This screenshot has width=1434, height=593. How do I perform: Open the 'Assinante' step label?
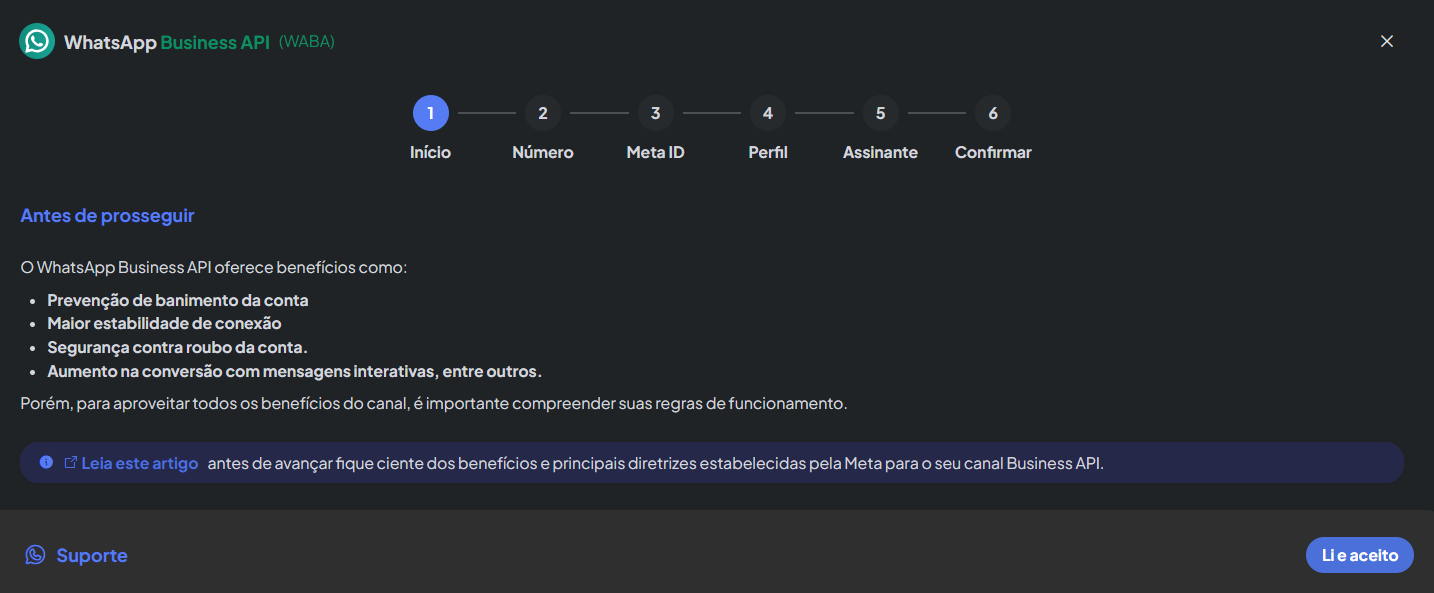pyautogui.click(x=880, y=153)
